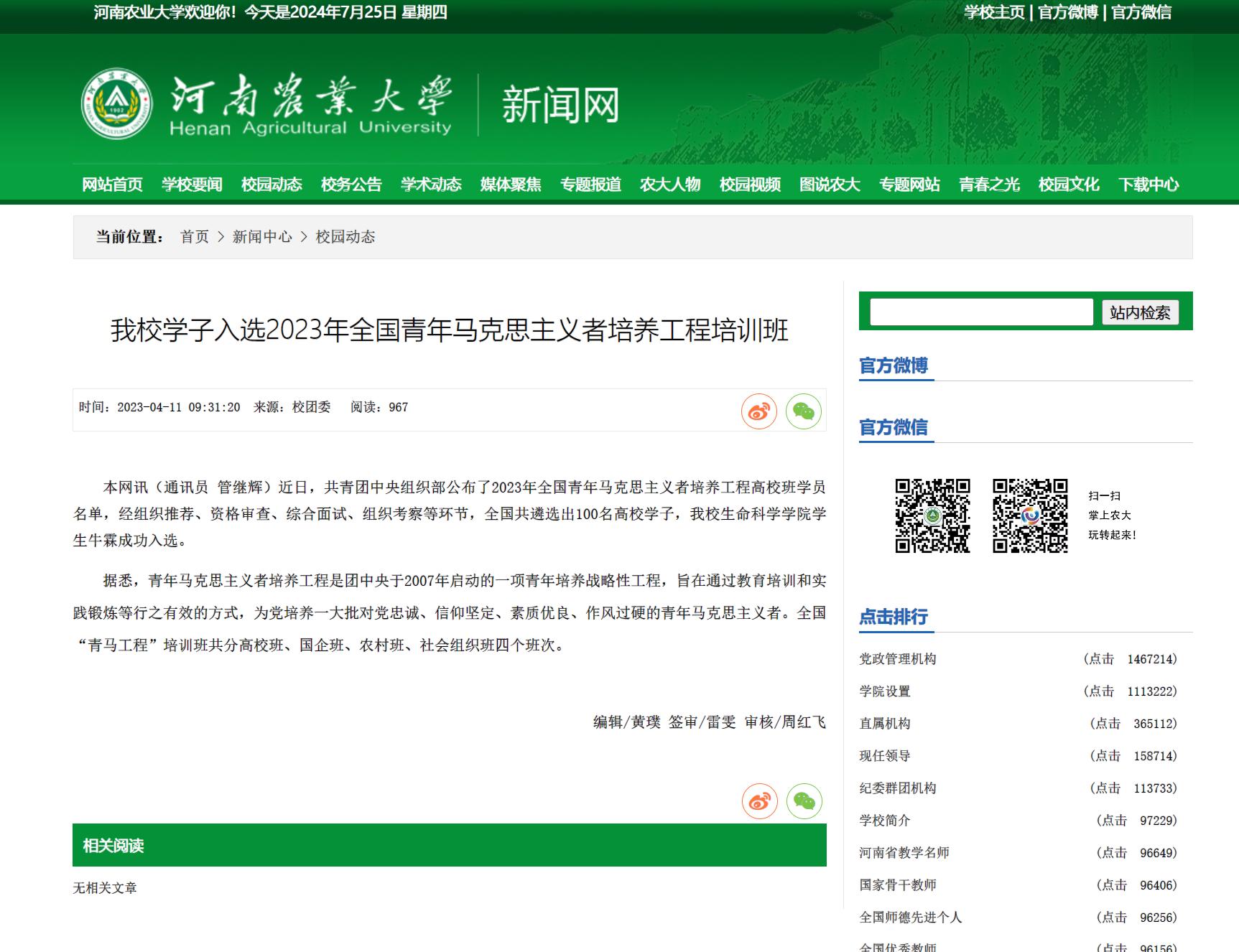Click the right QR code image
This screenshot has width=1239, height=952.
click(1030, 515)
